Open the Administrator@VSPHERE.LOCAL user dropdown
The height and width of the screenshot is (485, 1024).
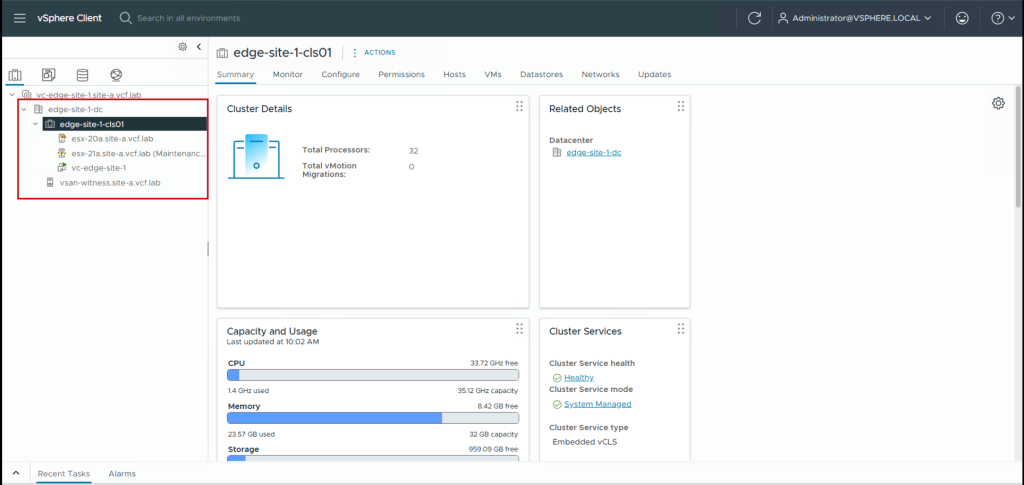point(854,18)
